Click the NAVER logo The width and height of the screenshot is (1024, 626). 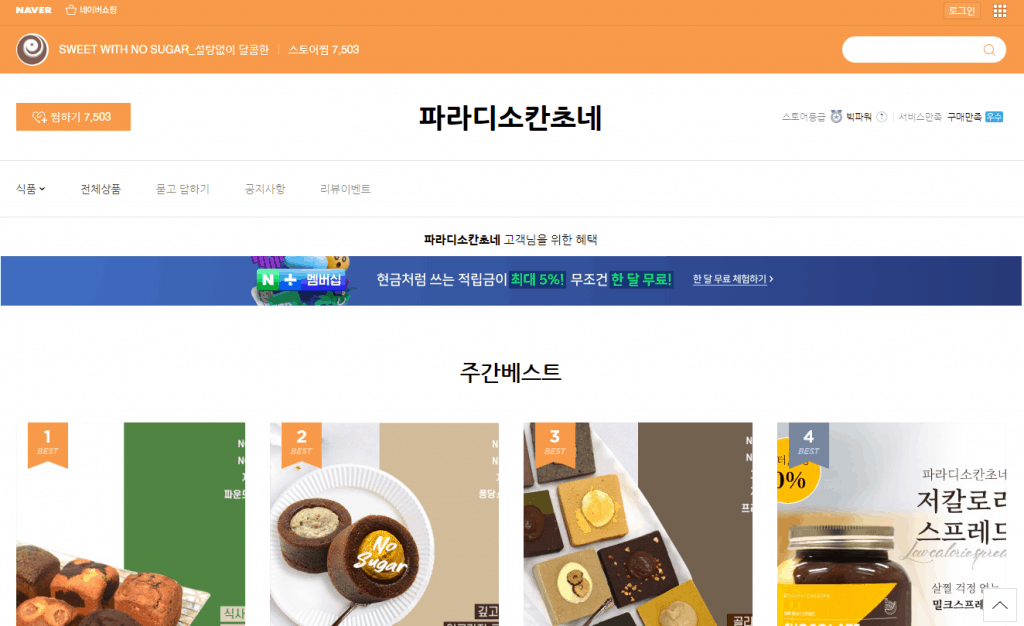click(x=33, y=10)
